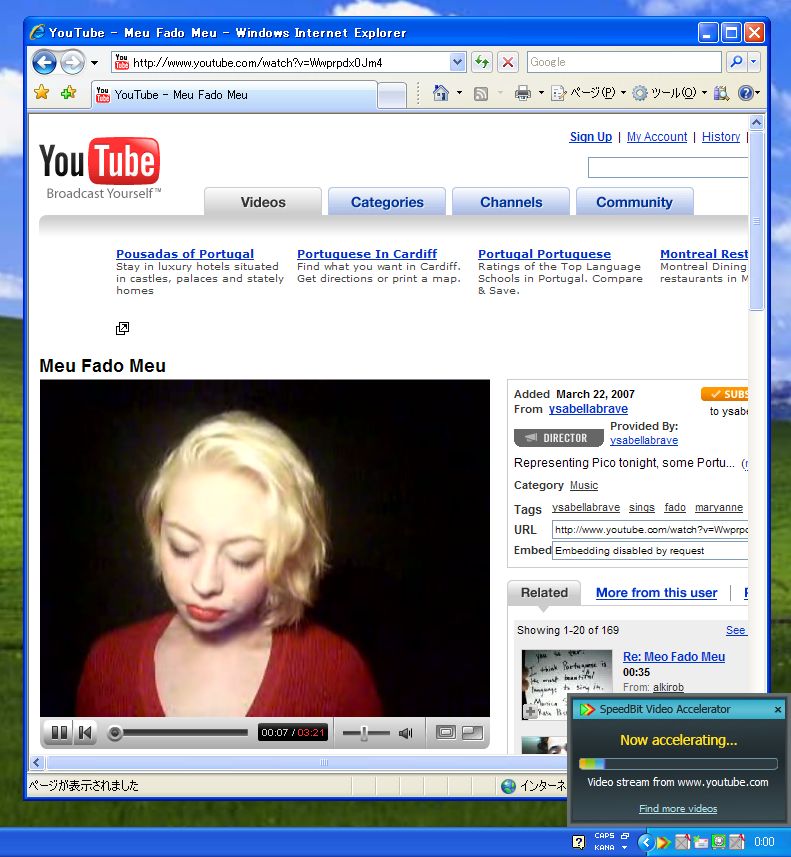This screenshot has height=857, width=791.
Task: Expand the address bar URL history dropdown
Action: 458,62
